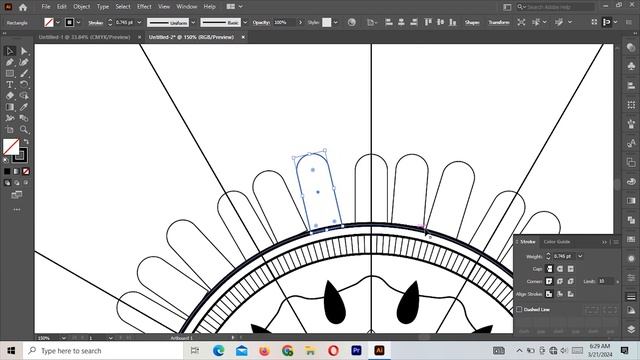This screenshot has width=640, height=360.
Task: Open the Stroke panel options menu
Action: click(616, 242)
